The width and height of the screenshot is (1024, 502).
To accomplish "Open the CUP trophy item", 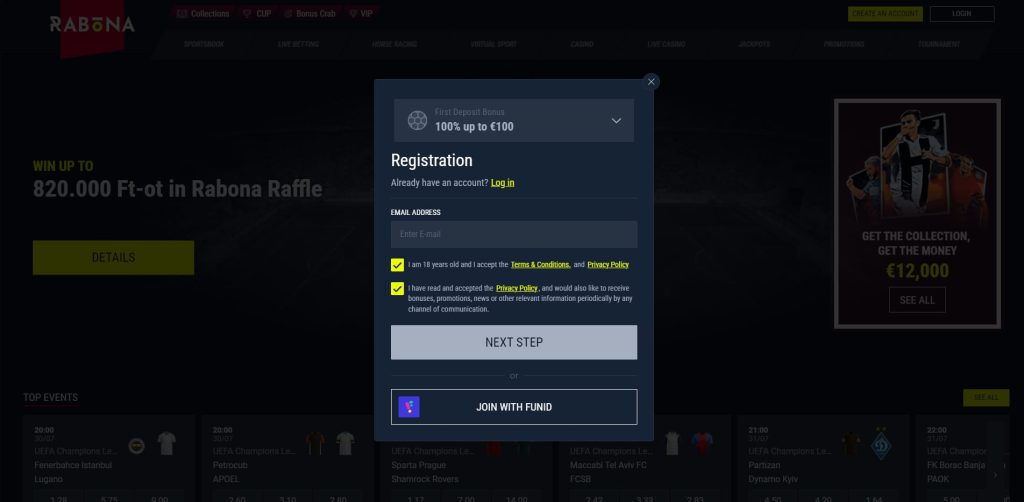I will [x=257, y=13].
